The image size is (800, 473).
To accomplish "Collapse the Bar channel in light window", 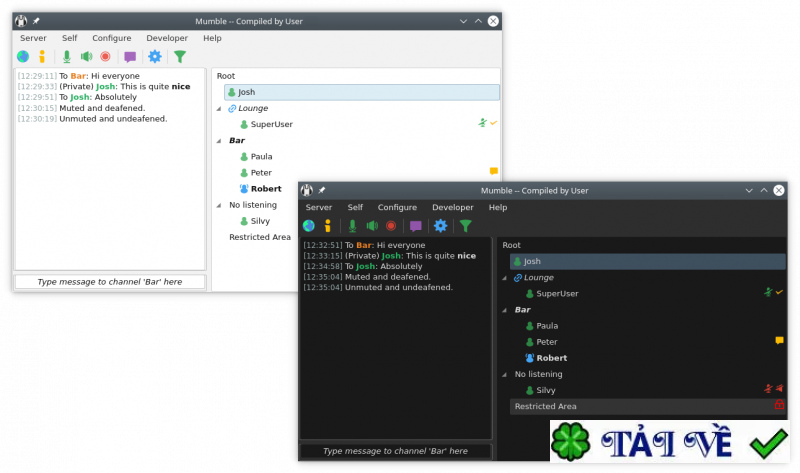I will (219, 140).
